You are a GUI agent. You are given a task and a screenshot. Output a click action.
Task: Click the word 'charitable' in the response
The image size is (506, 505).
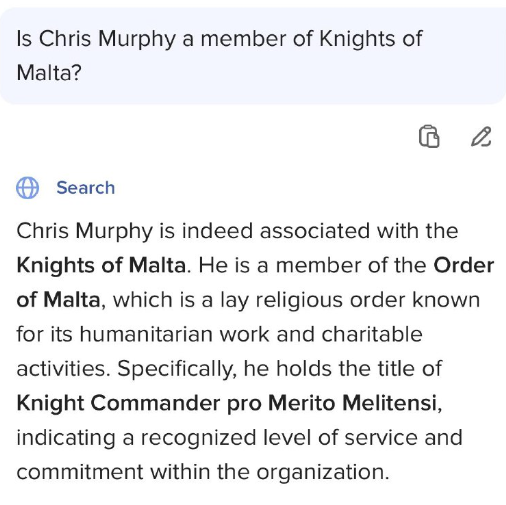(372, 334)
